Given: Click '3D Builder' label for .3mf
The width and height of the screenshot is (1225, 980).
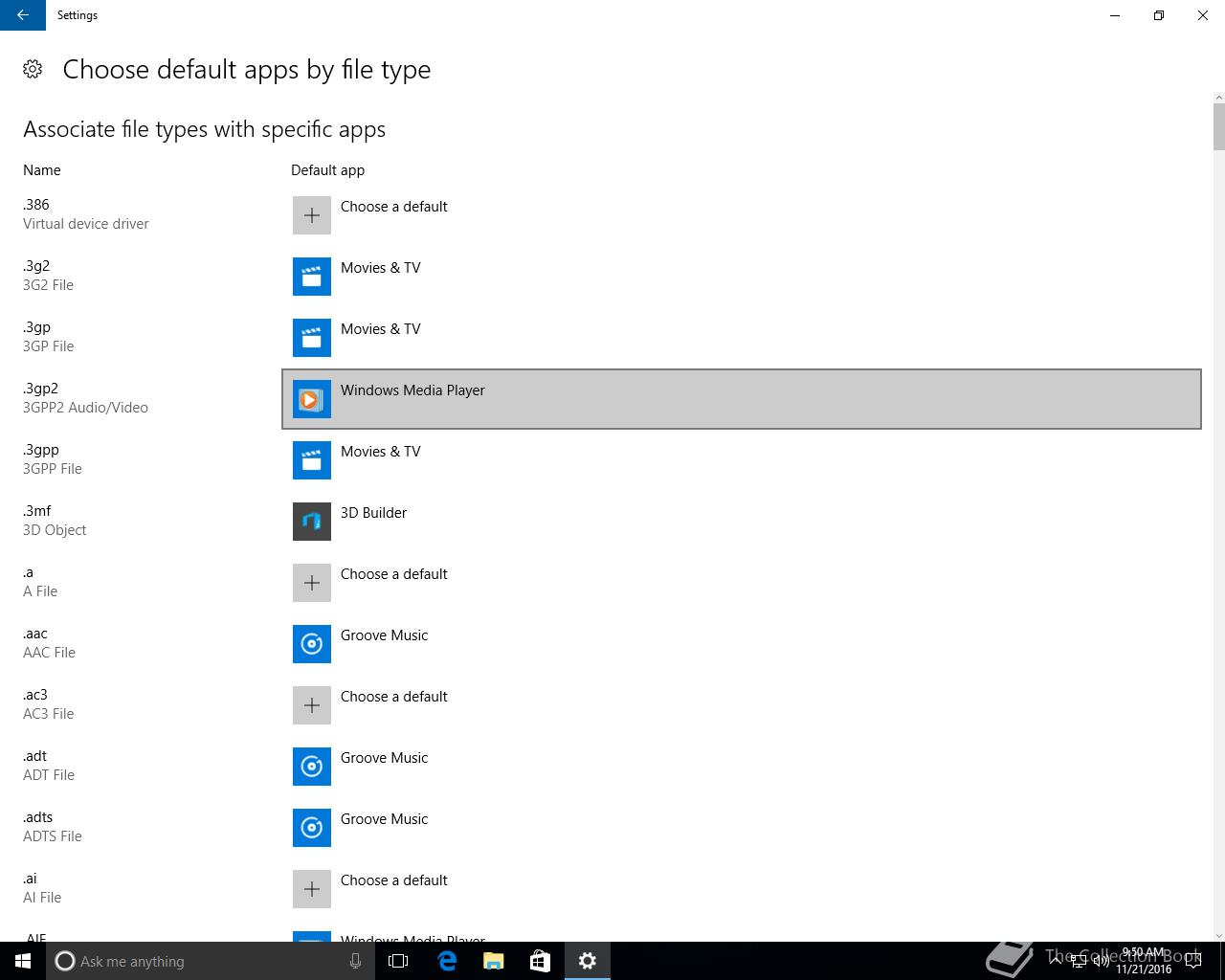Looking at the screenshot, I should [x=373, y=513].
